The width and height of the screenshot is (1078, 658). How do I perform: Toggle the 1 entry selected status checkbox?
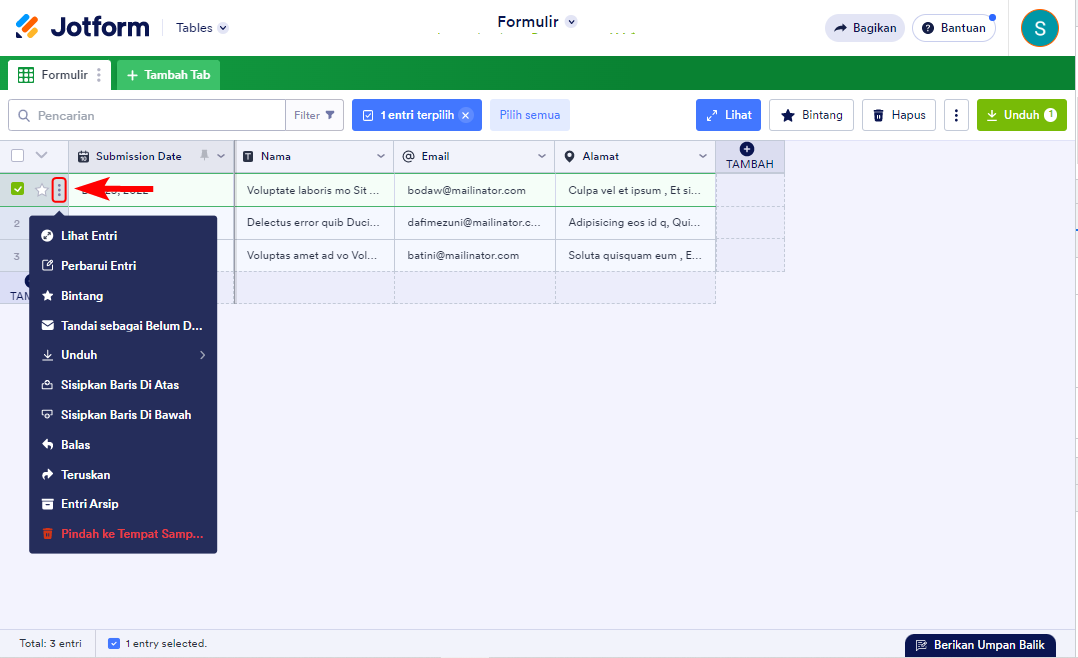pos(114,644)
